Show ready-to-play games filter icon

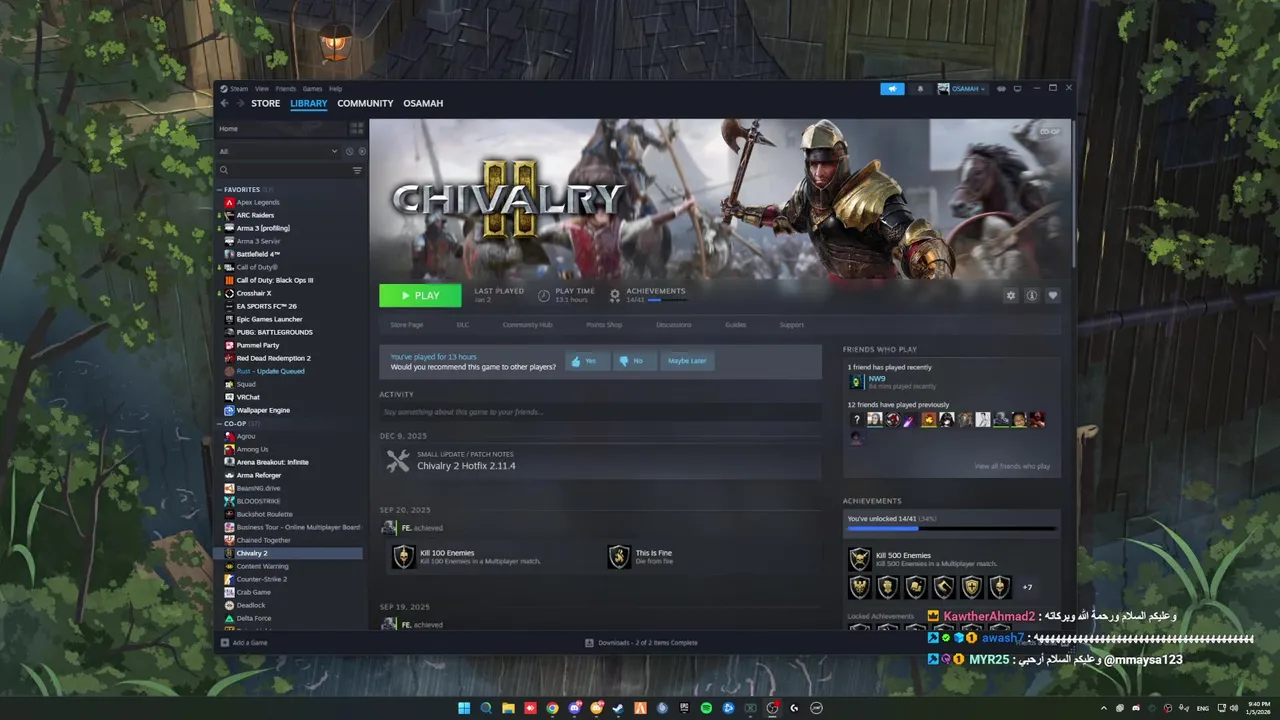coord(362,151)
